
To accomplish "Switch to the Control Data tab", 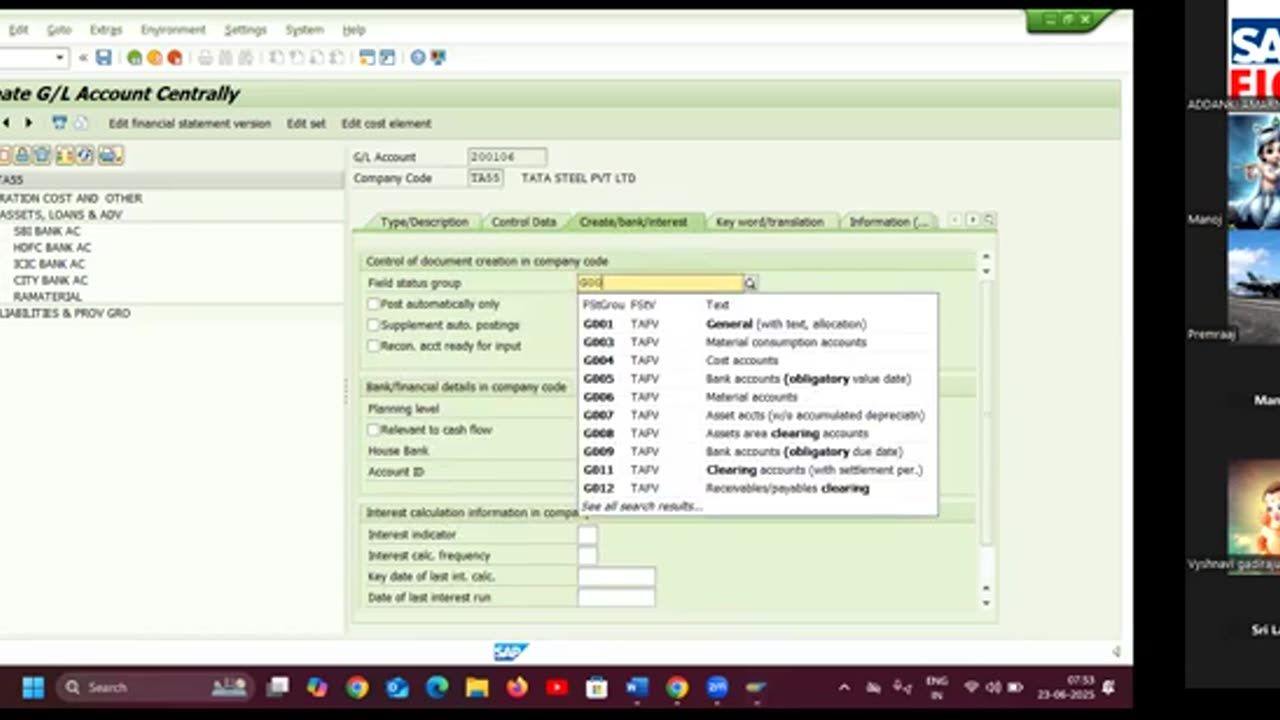I will click(523, 222).
